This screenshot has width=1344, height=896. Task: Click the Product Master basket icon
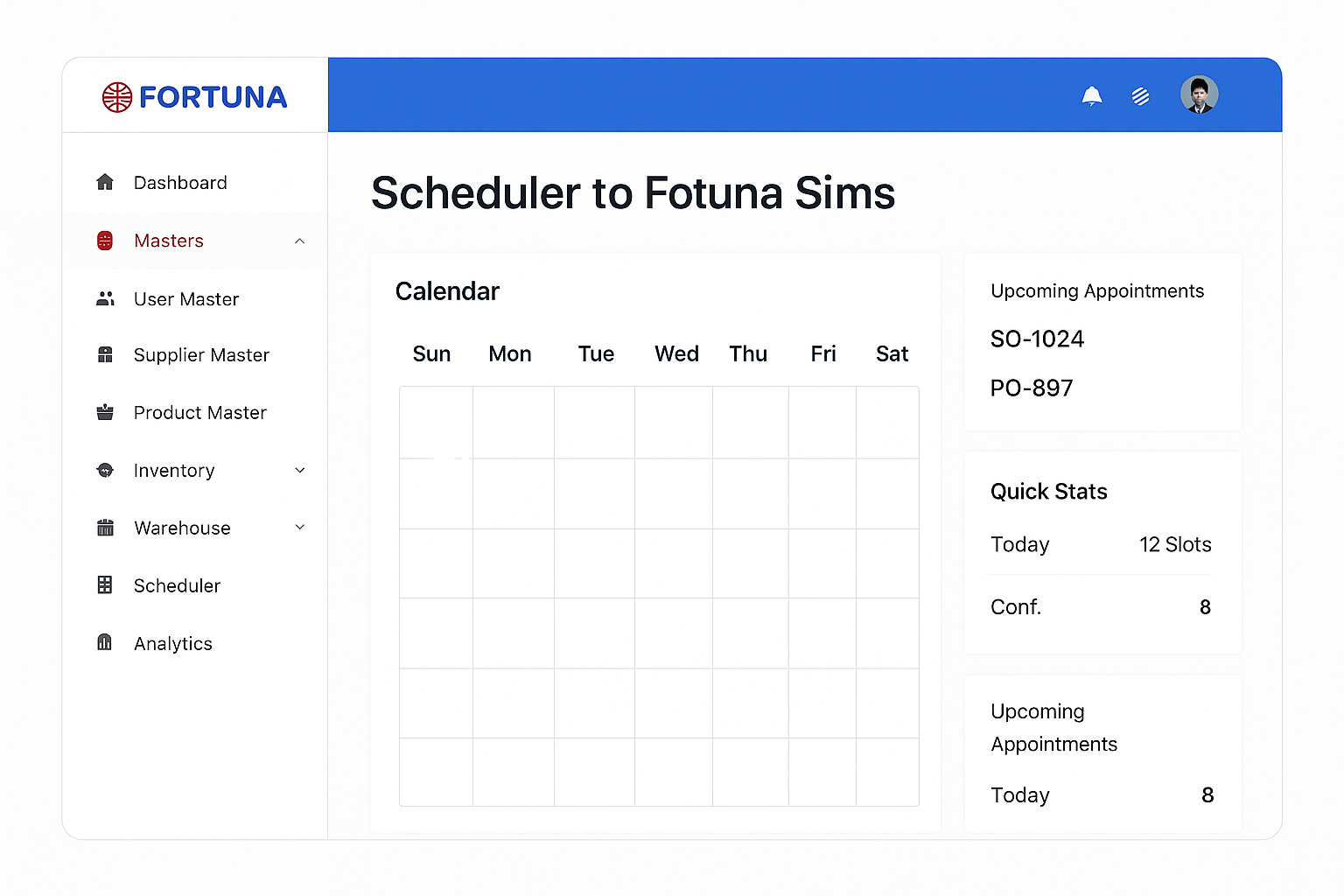[x=105, y=412]
